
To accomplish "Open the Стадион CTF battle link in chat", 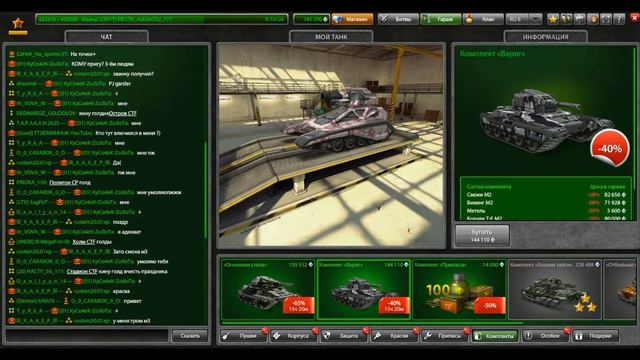I will (x=82, y=271).
